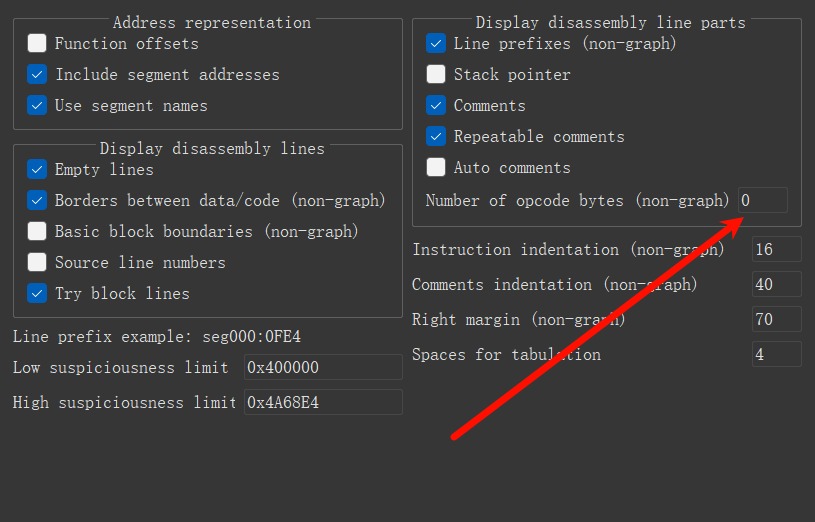This screenshot has width=815, height=522.
Task: Enable Basic block boundaries checkbox
Action: pos(37,231)
